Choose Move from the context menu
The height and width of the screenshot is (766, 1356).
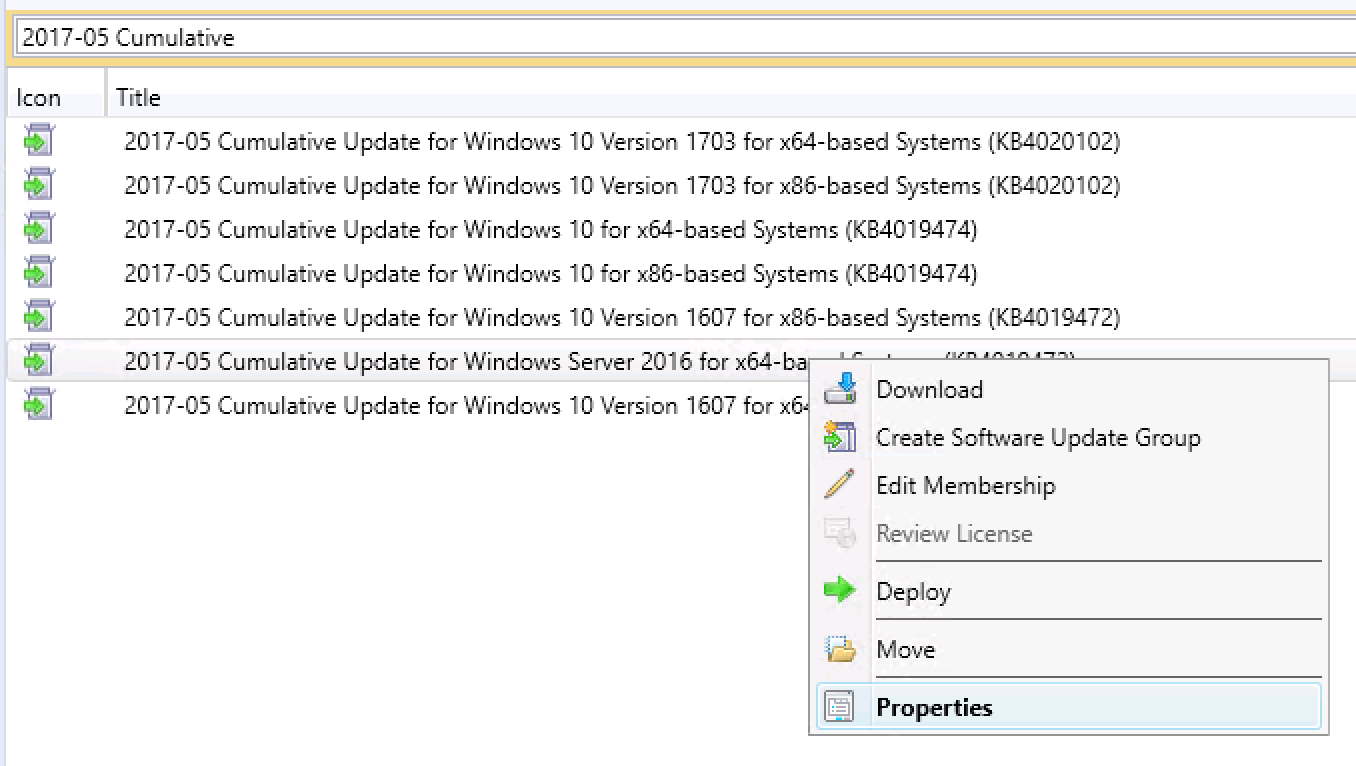[x=905, y=649]
